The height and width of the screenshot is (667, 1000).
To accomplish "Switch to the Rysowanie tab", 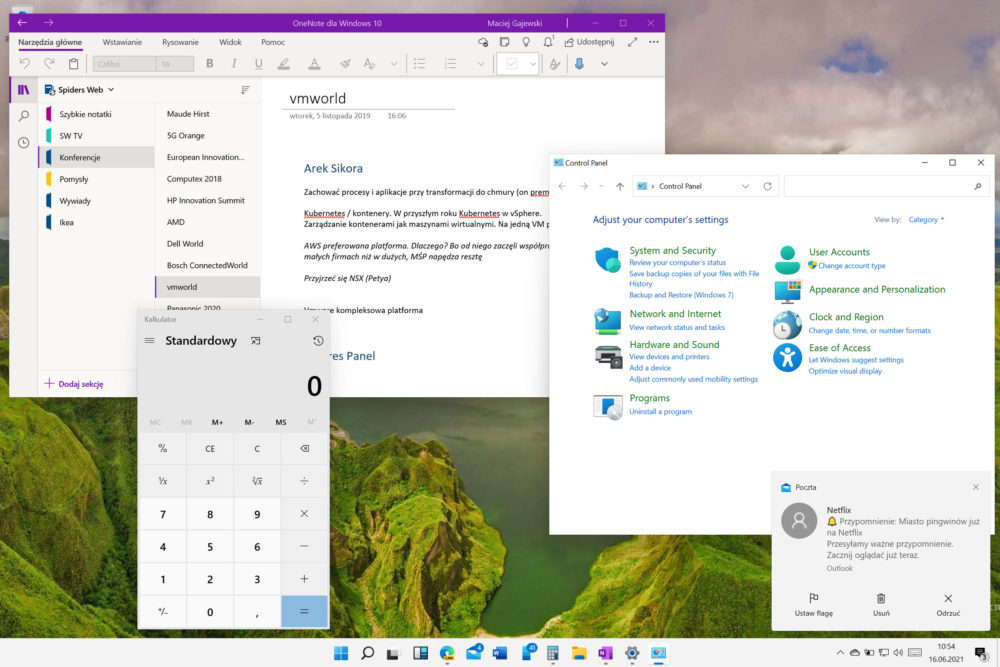I will click(180, 42).
